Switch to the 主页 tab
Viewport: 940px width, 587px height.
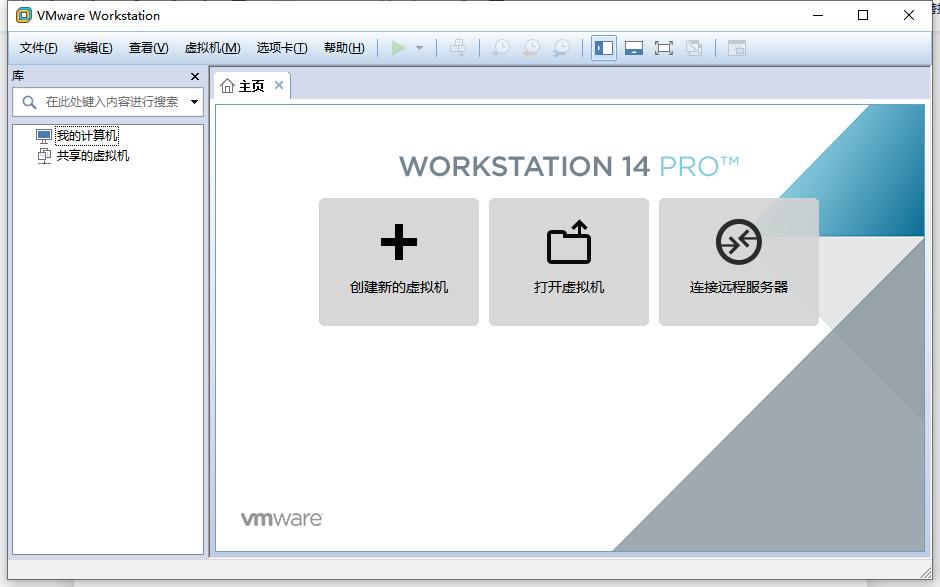point(245,86)
